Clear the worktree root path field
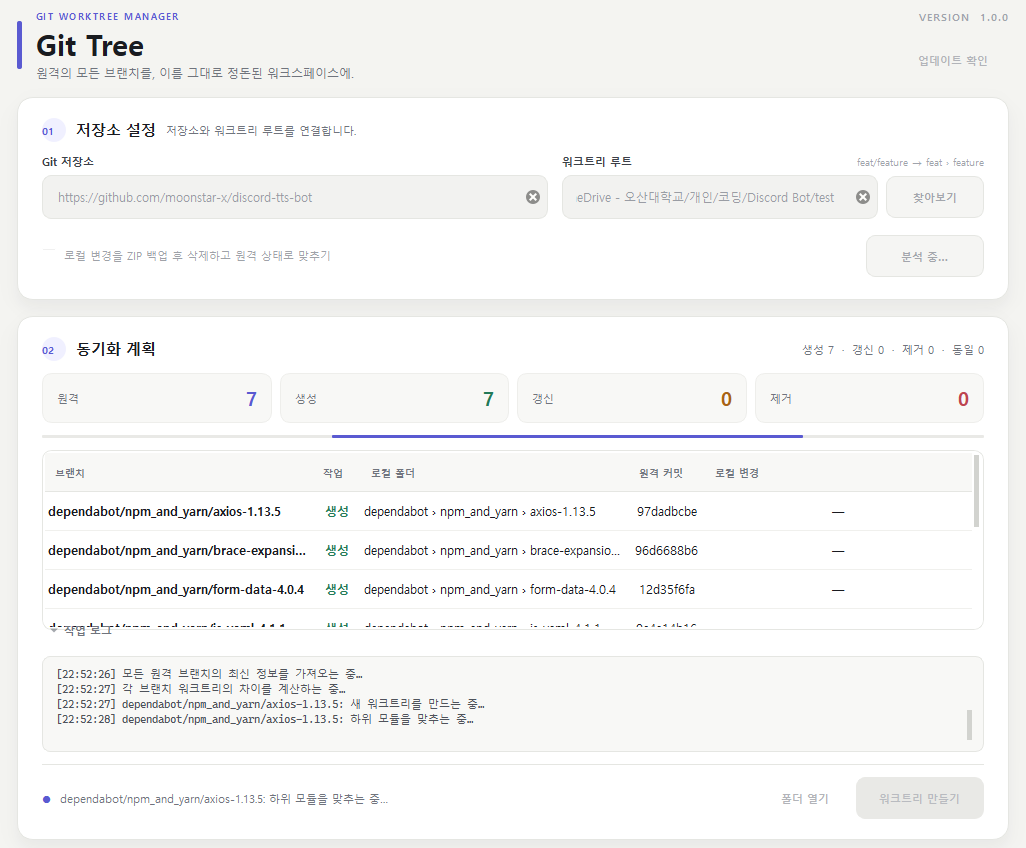Viewport: 1026px width, 848px height. coord(863,197)
